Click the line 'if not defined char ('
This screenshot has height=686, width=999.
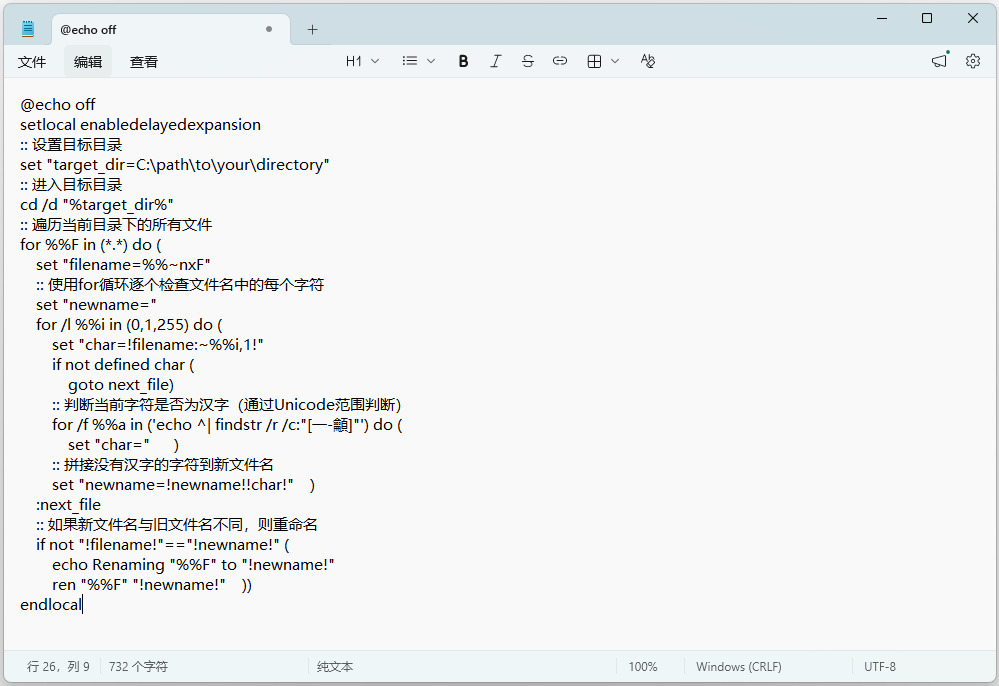(123, 364)
